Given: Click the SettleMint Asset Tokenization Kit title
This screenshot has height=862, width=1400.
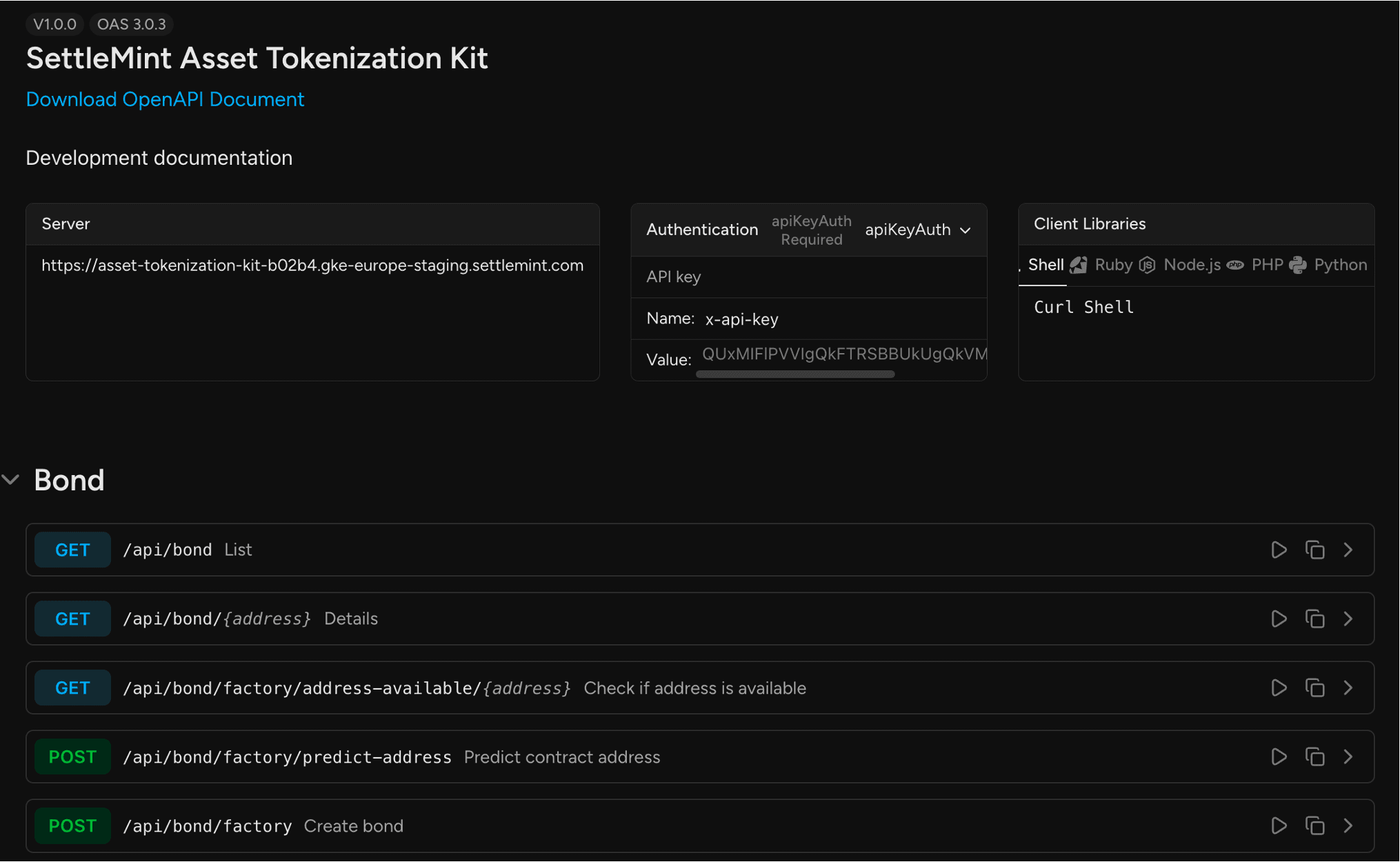Looking at the screenshot, I should (x=257, y=58).
